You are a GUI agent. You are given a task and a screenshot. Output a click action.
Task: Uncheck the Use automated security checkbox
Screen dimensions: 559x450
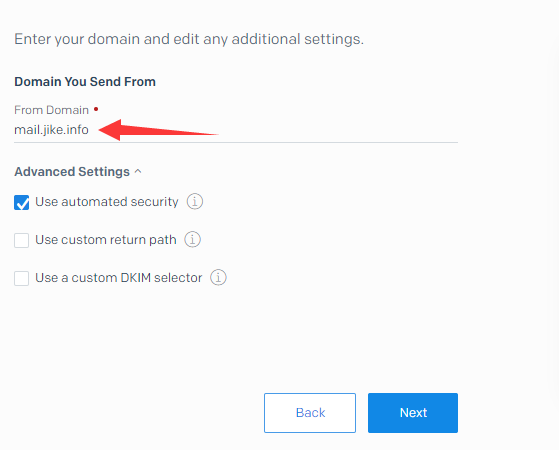(x=21, y=202)
